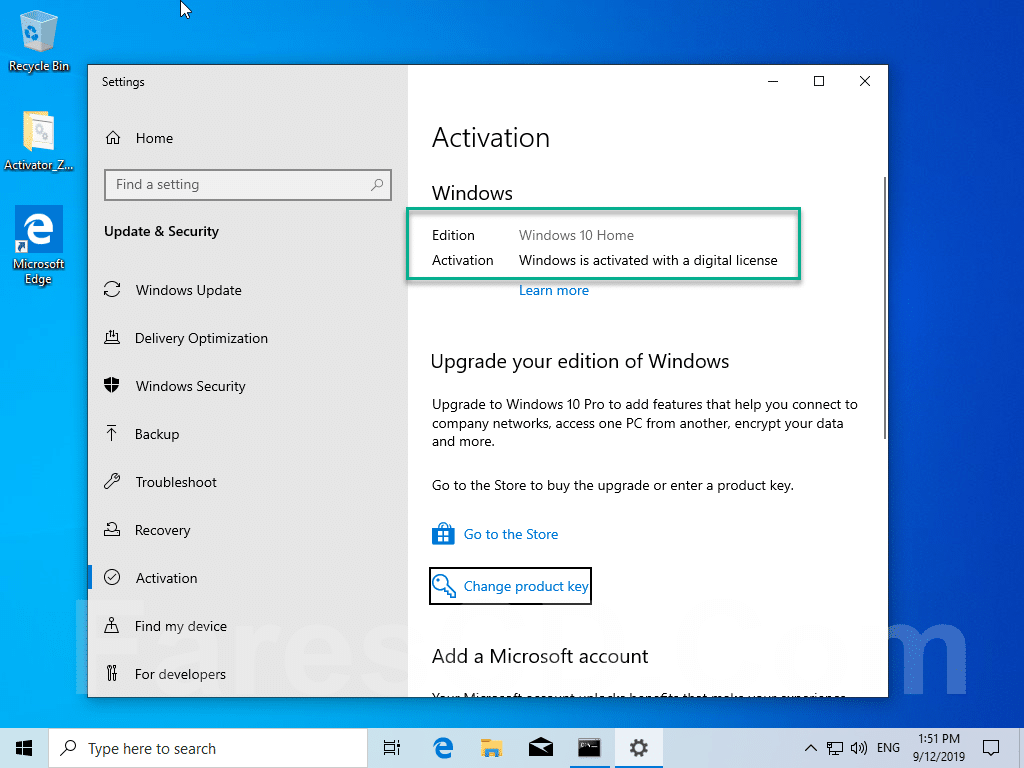The width and height of the screenshot is (1024, 768).
Task: Click the Store bag icon
Action: pyautogui.click(x=443, y=534)
